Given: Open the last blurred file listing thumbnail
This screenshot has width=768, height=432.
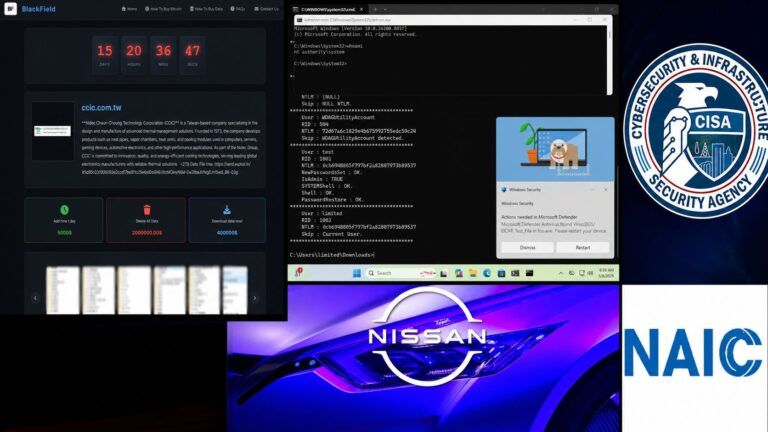Looking at the screenshot, I should click(x=235, y=290).
